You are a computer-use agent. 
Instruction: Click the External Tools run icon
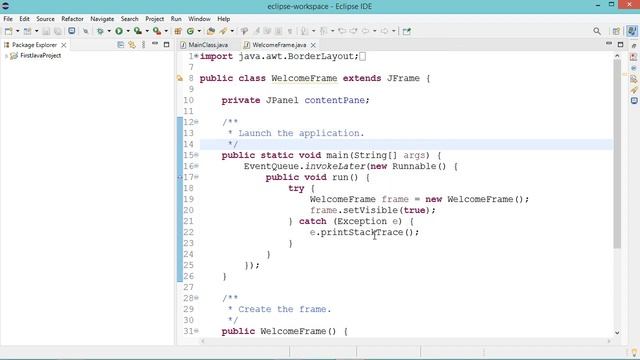coord(157,31)
